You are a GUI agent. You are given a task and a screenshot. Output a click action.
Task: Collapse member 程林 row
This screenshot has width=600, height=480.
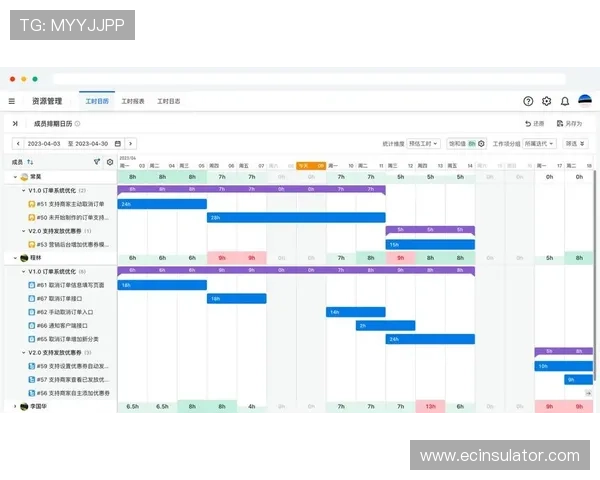coord(15,258)
